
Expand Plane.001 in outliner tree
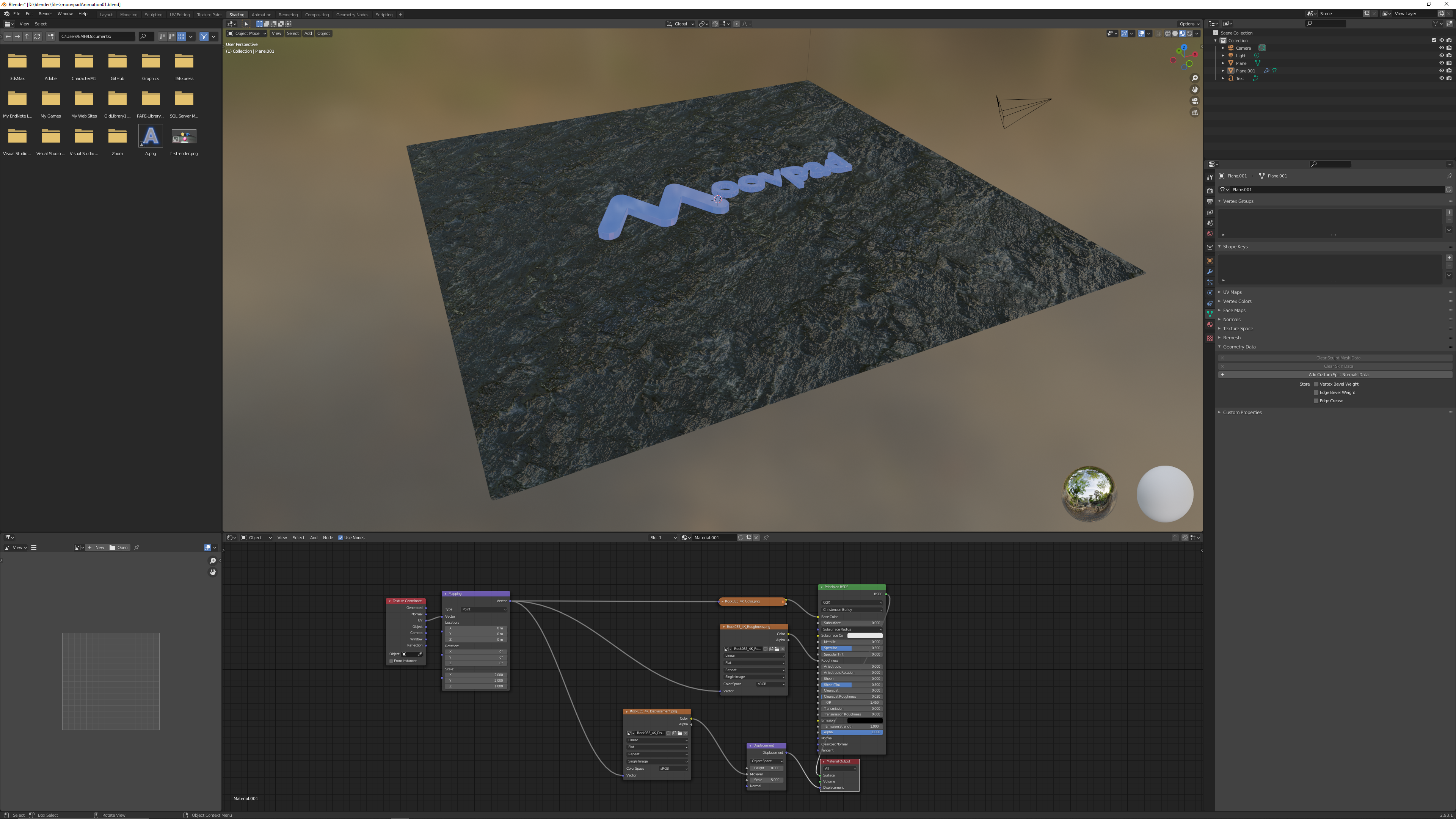tap(1223, 71)
